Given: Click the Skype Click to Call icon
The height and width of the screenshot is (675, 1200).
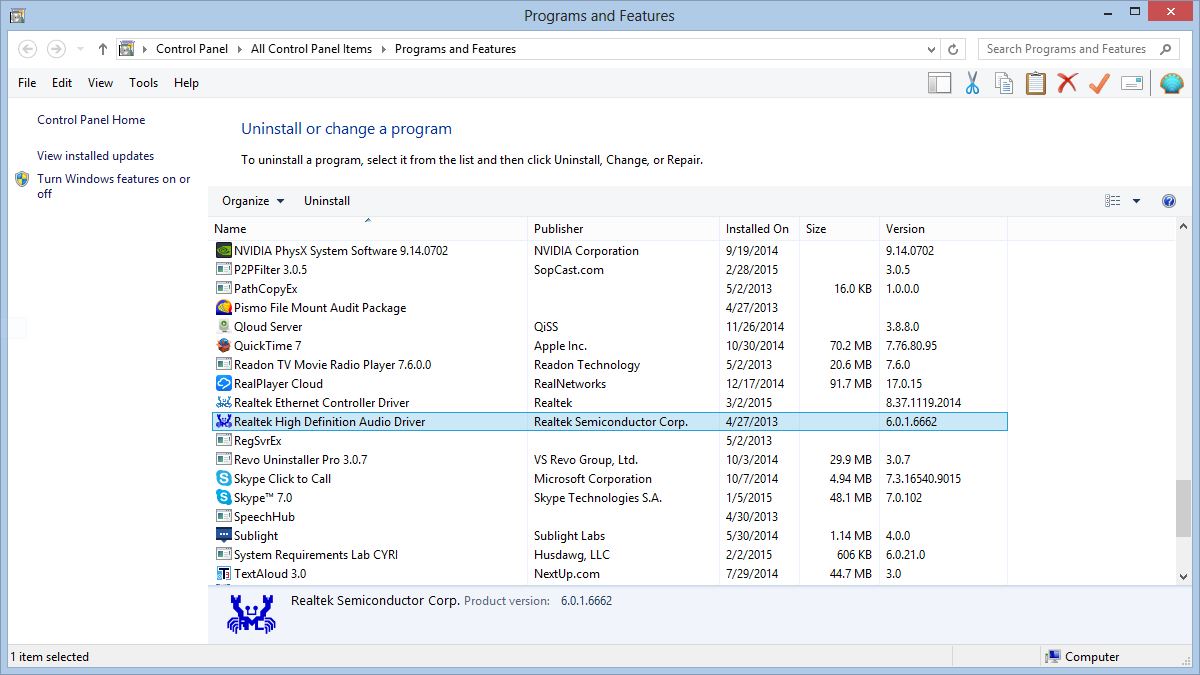Looking at the screenshot, I should (224, 479).
